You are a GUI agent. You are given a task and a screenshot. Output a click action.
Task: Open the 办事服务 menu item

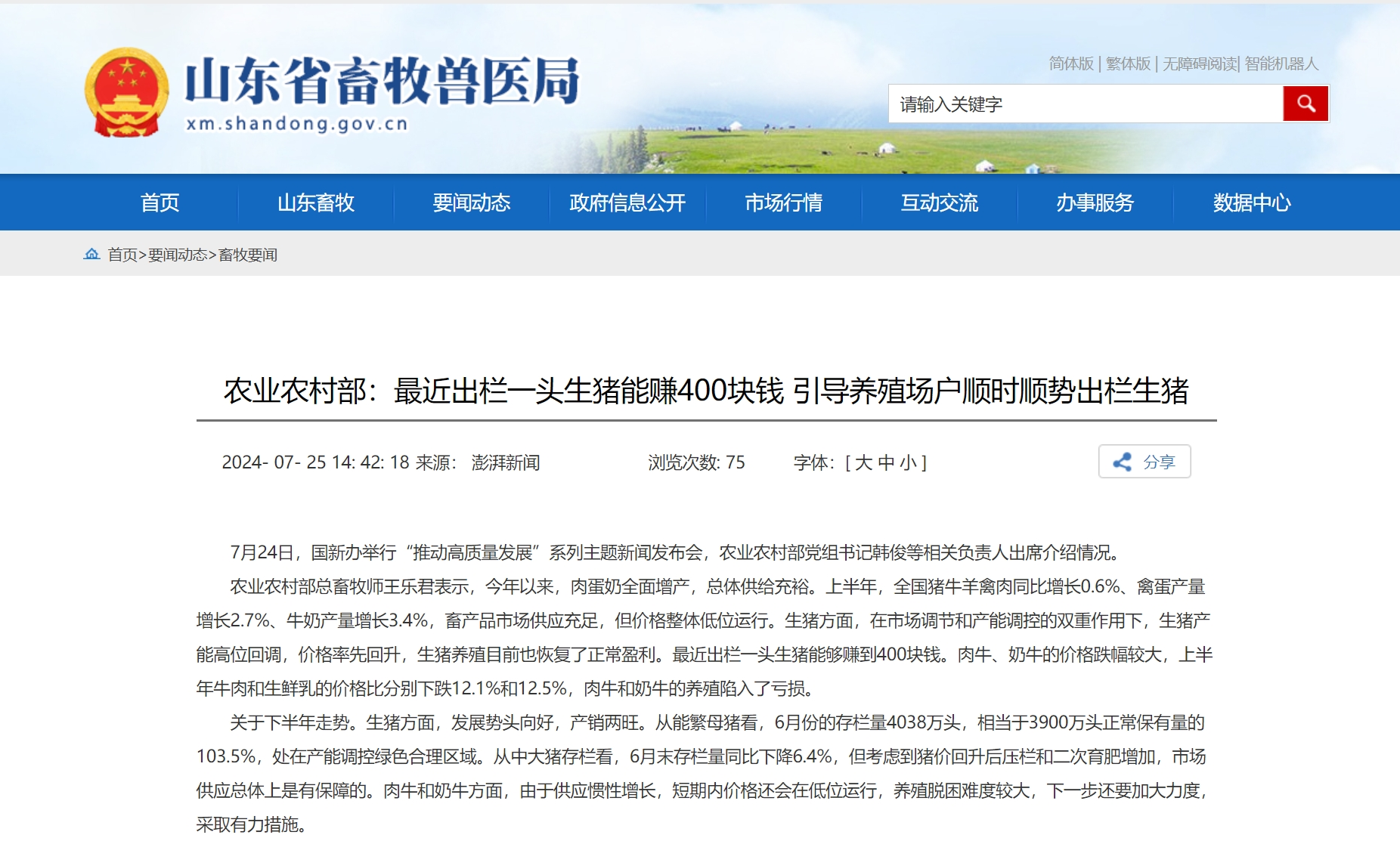1095,203
